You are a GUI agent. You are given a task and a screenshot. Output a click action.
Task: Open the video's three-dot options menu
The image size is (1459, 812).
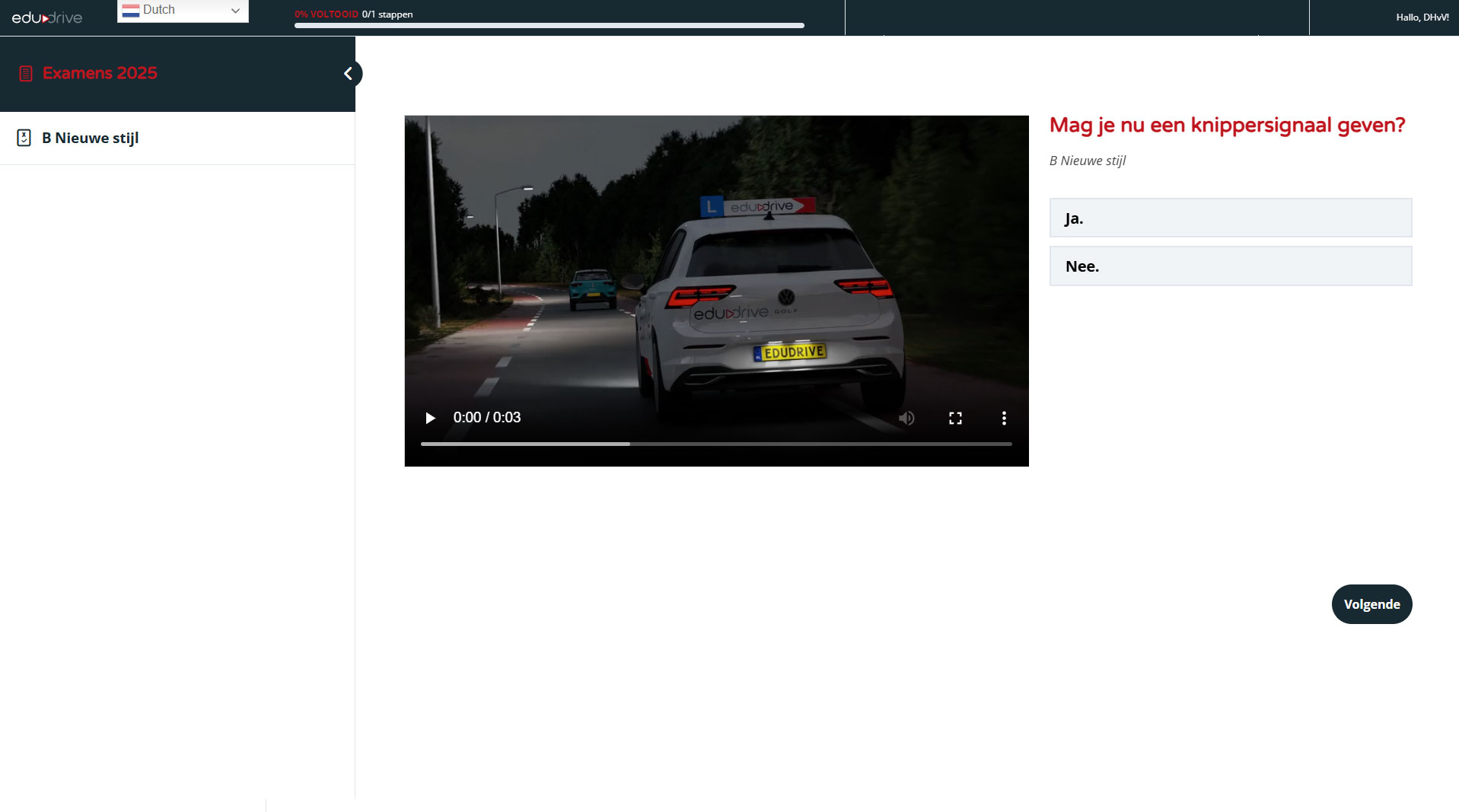tap(1004, 418)
